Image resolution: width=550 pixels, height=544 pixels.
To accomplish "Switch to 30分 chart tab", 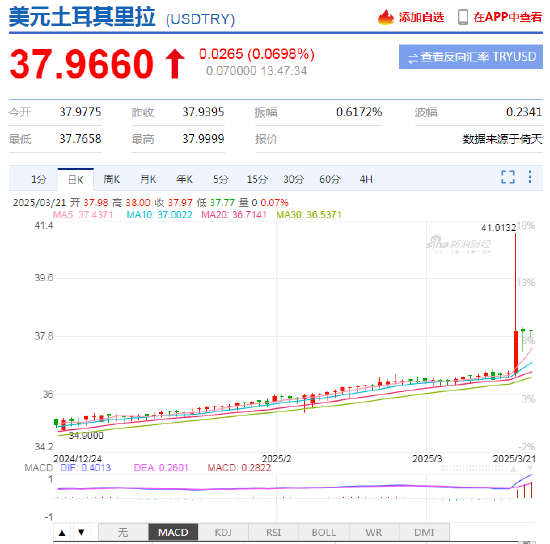I will 294,180.
